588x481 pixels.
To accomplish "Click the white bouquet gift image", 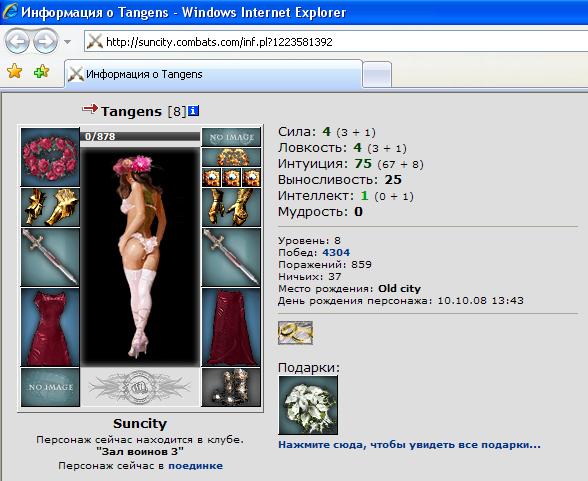I will pyautogui.click(x=308, y=405).
